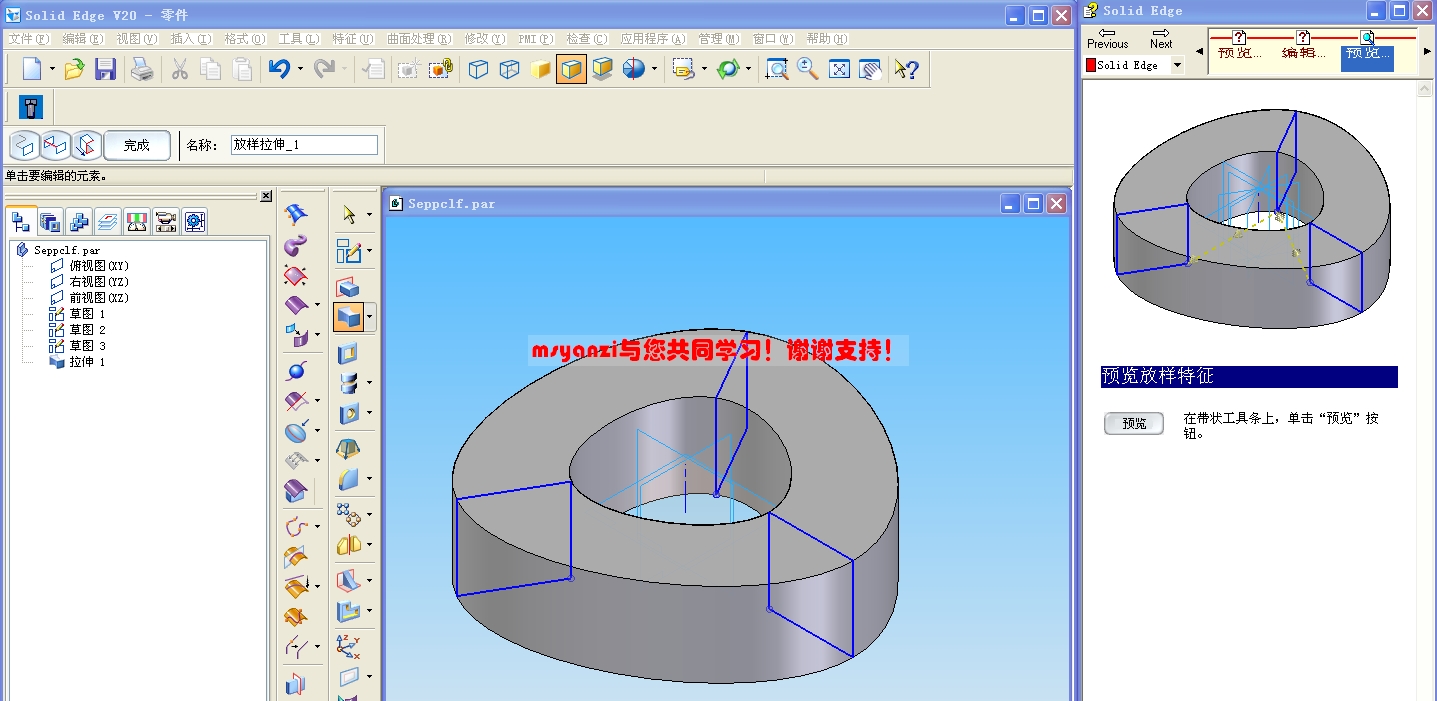Open the layers EdgeBar tab
This screenshot has height=701, width=1437.
pyautogui.click(x=108, y=221)
